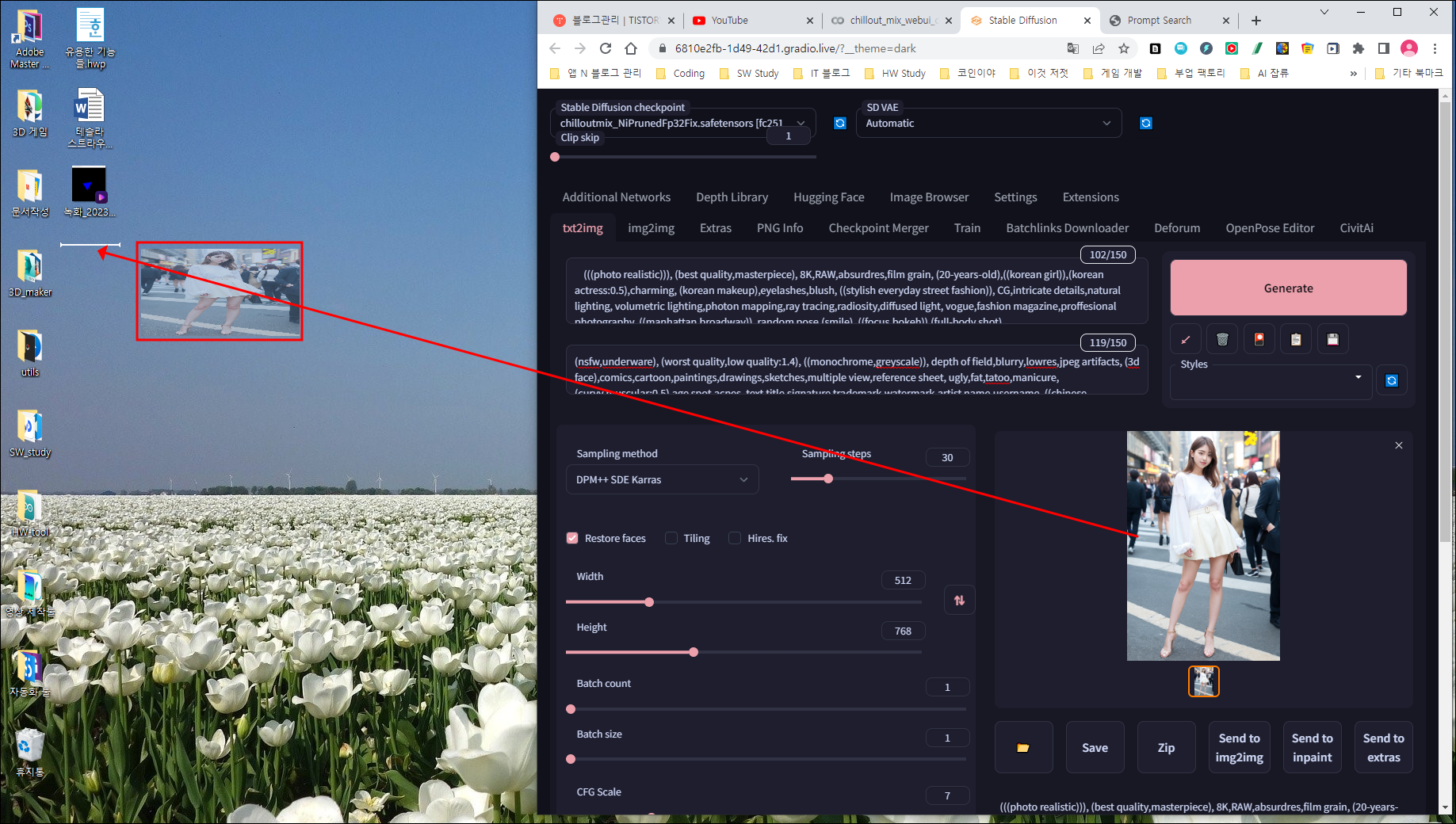The width and height of the screenshot is (1456, 824).
Task: Open the 3D_maker folder on desktop
Action: (x=30, y=273)
